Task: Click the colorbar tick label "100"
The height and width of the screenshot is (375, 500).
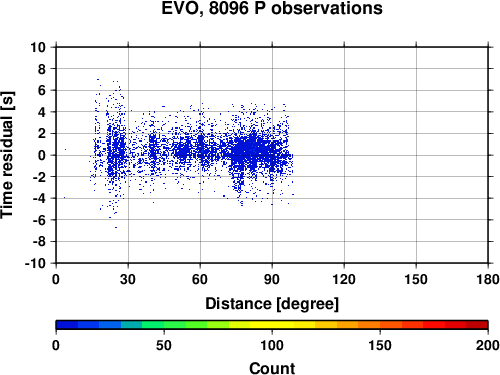Action: [x=272, y=345]
